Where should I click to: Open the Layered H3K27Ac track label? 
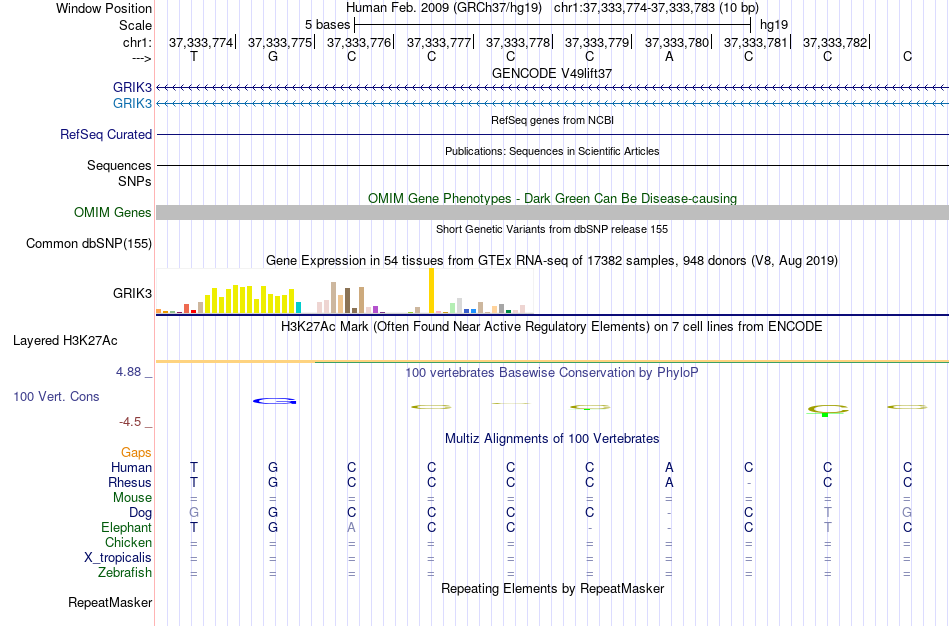65,341
